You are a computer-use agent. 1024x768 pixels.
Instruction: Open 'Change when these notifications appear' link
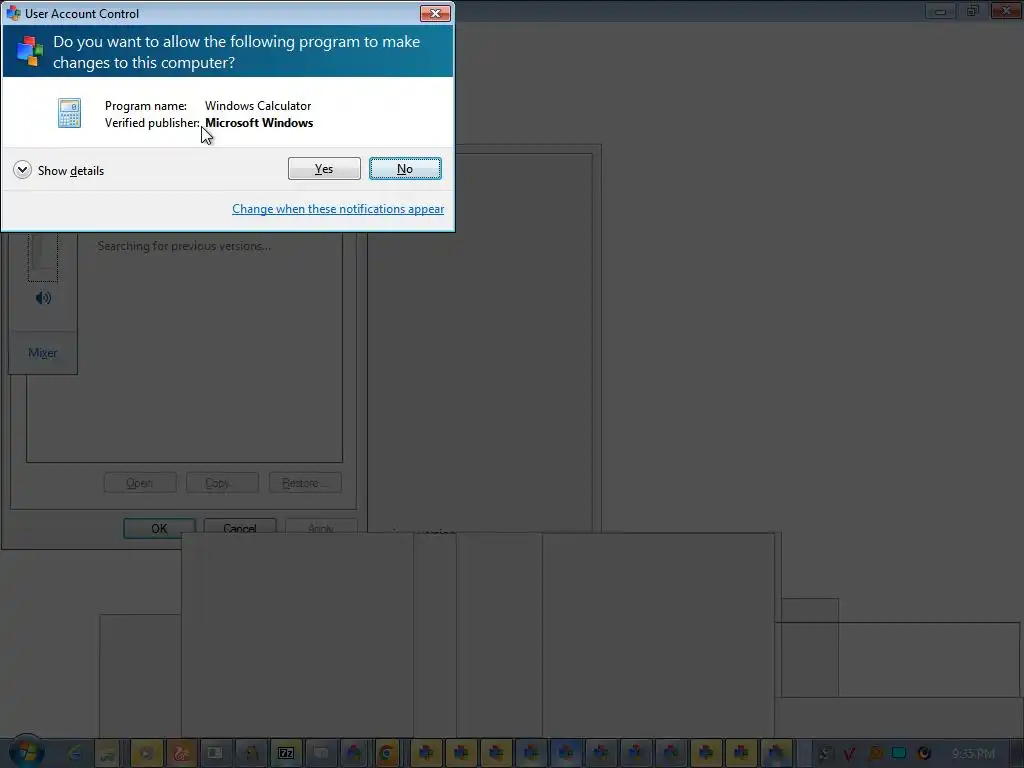(x=338, y=209)
